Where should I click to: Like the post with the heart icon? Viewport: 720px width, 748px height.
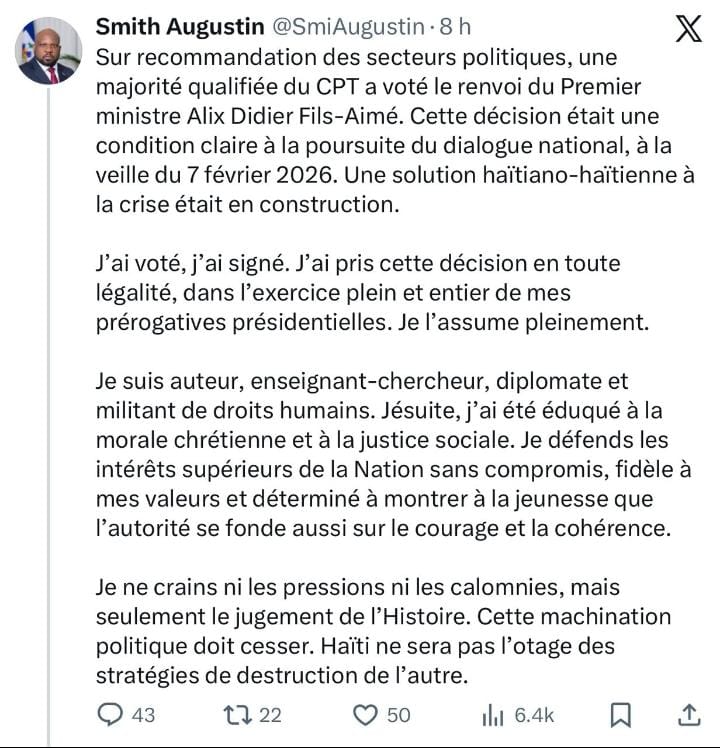point(367,715)
